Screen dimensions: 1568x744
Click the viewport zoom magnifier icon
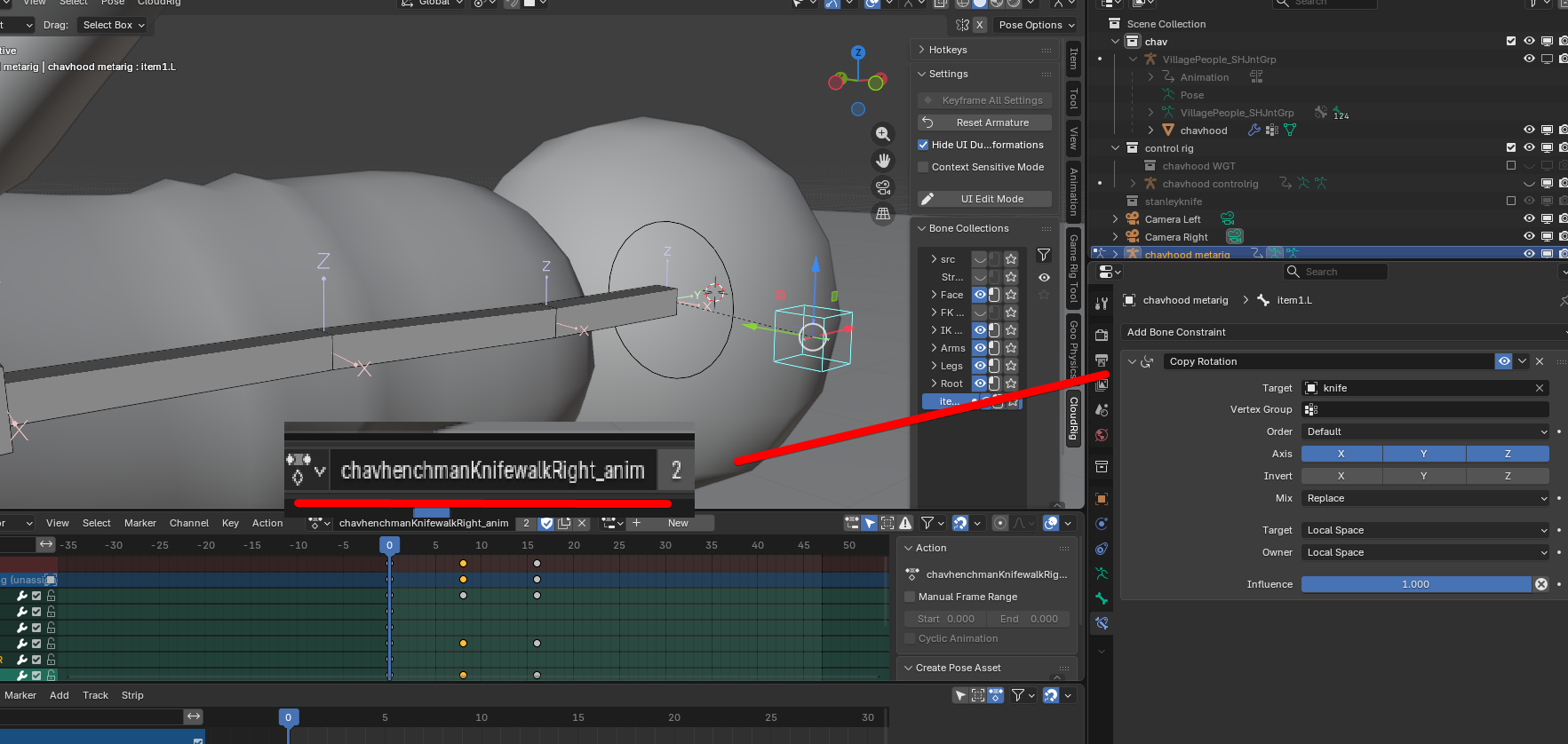pos(883,134)
